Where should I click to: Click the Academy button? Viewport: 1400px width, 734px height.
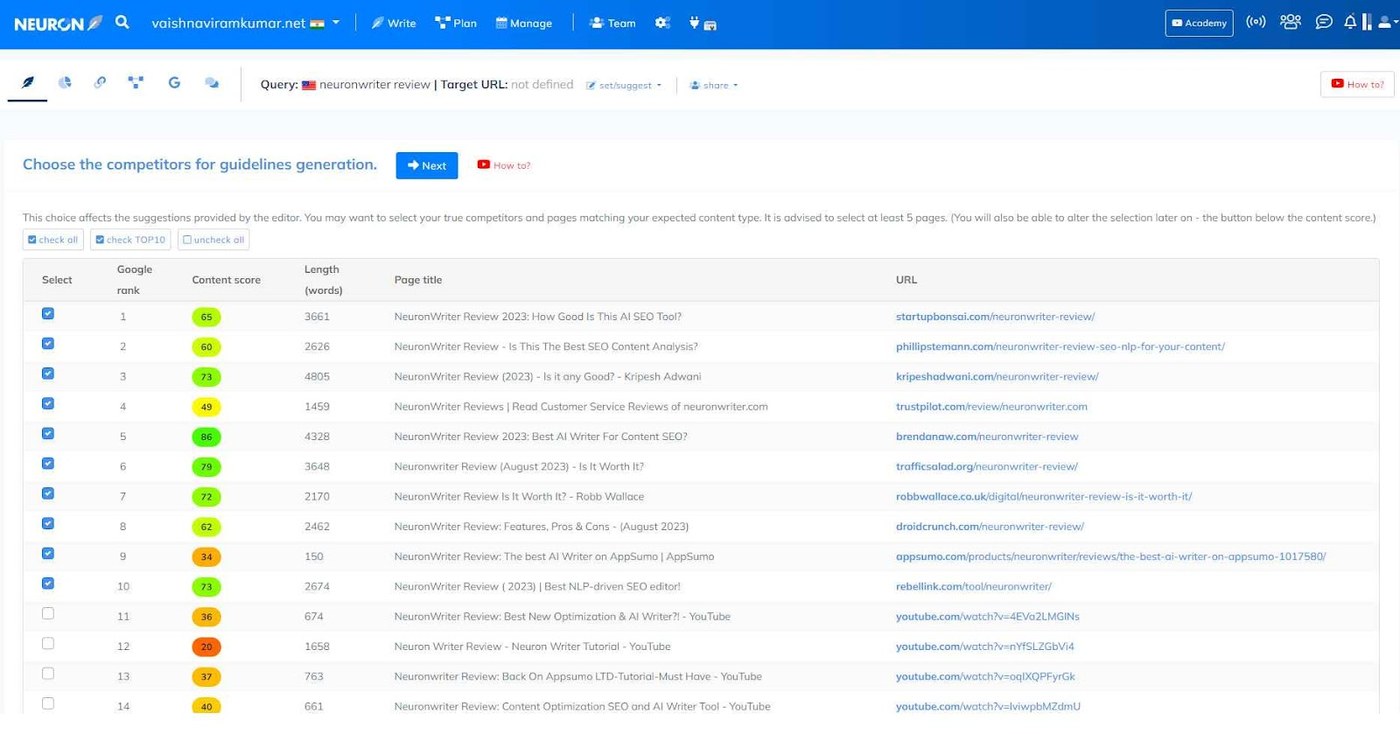pyautogui.click(x=1199, y=23)
